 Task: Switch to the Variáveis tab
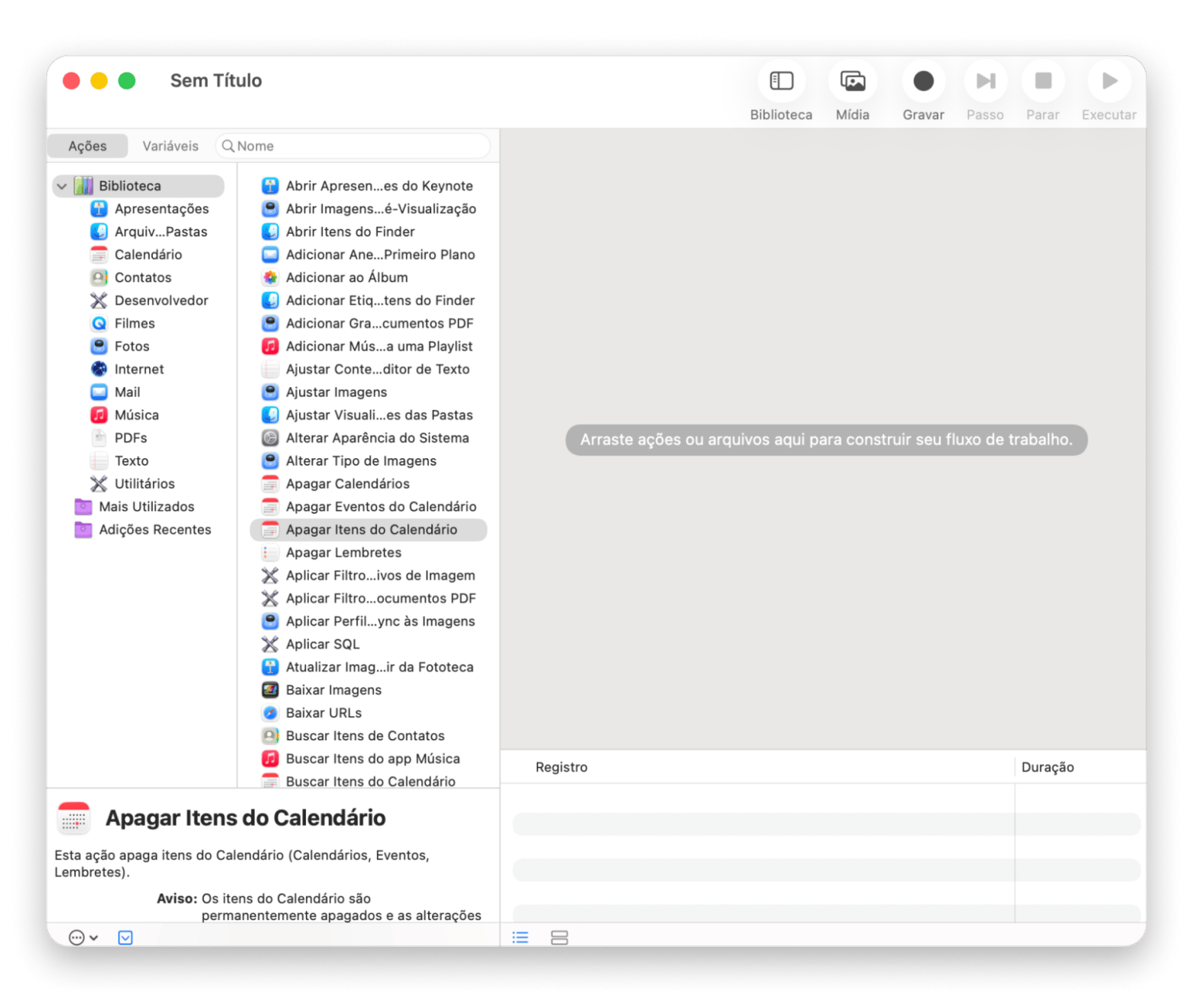tap(170, 146)
